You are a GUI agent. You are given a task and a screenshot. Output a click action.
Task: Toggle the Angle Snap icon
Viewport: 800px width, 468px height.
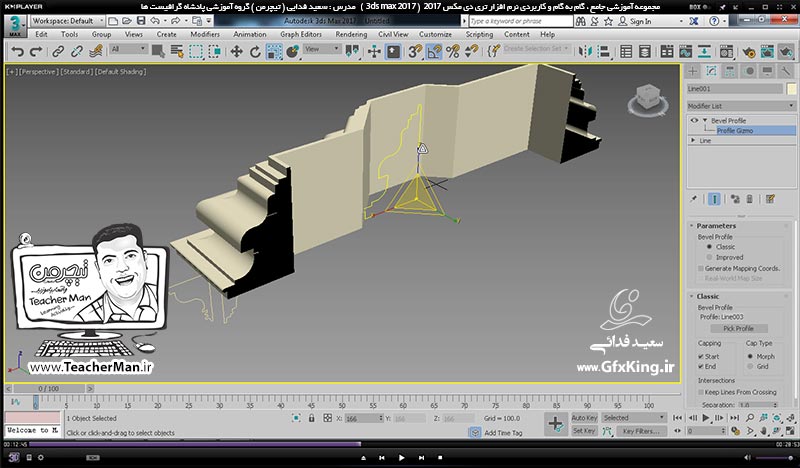[x=434, y=52]
